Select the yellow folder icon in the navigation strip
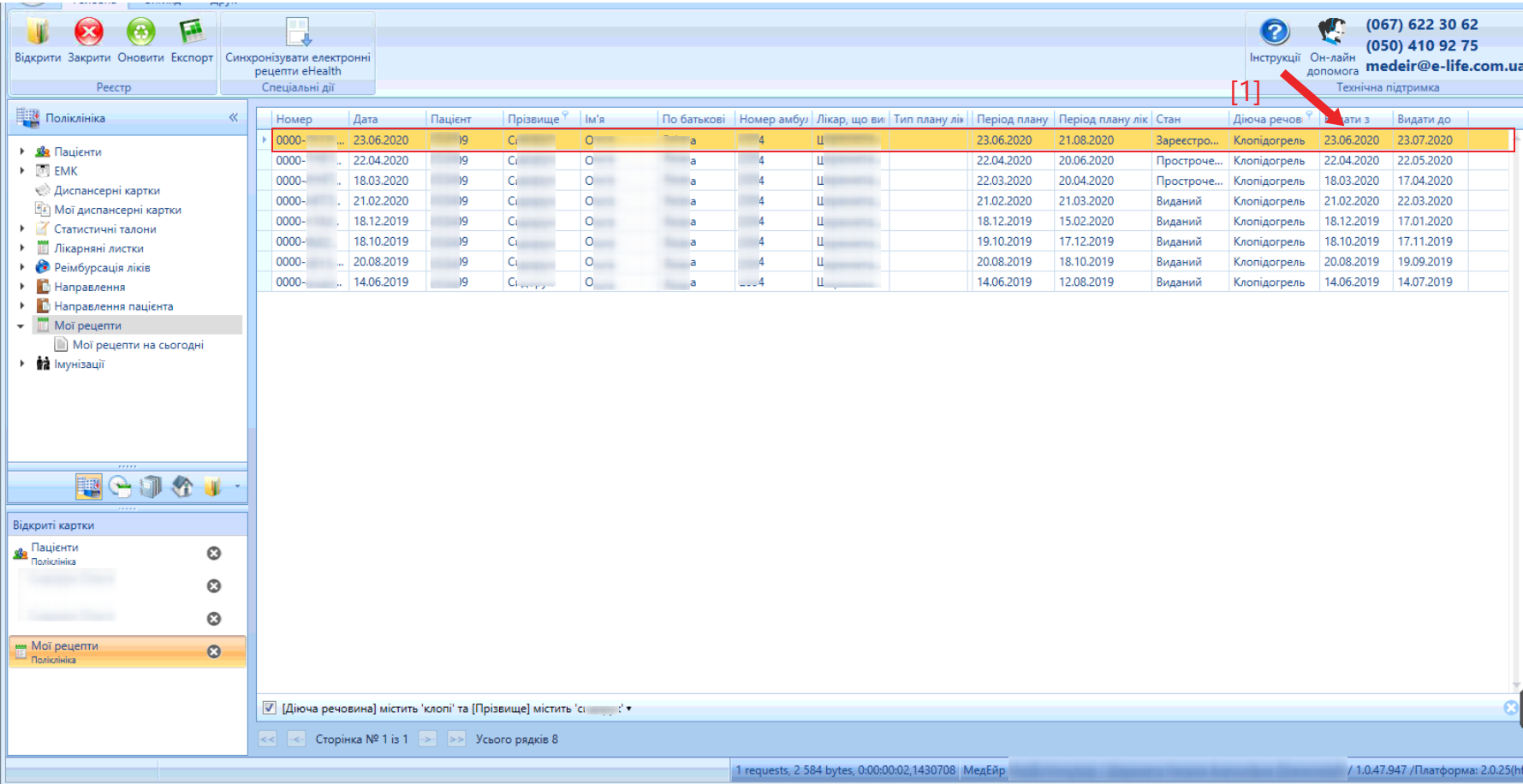This screenshot has width=1523, height=784. pyautogui.click(x=212, y=487)
